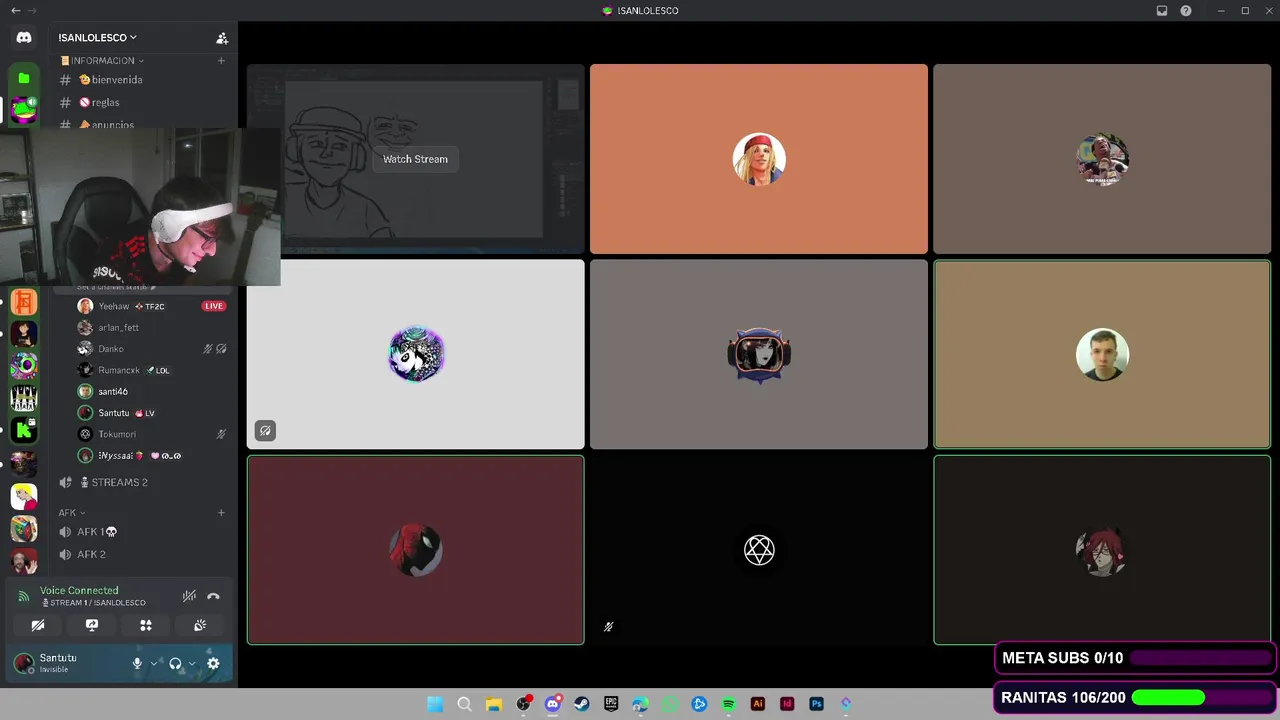Open the invite members icon beside ISANLOLESCO

(x=222, y=38)
